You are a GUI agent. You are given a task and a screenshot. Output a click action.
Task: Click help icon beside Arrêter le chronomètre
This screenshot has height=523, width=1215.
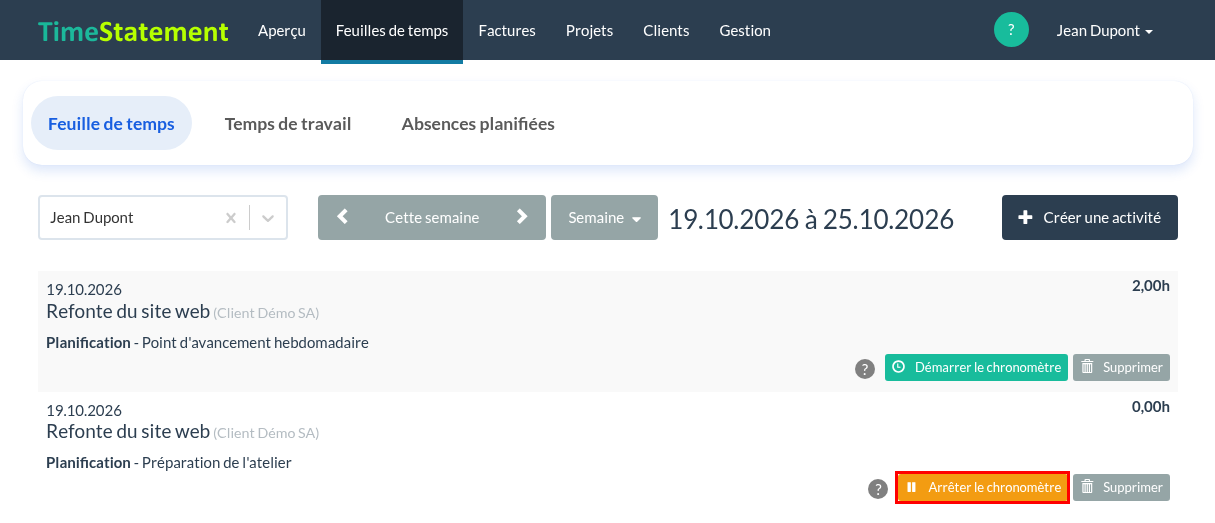[878, 489]
